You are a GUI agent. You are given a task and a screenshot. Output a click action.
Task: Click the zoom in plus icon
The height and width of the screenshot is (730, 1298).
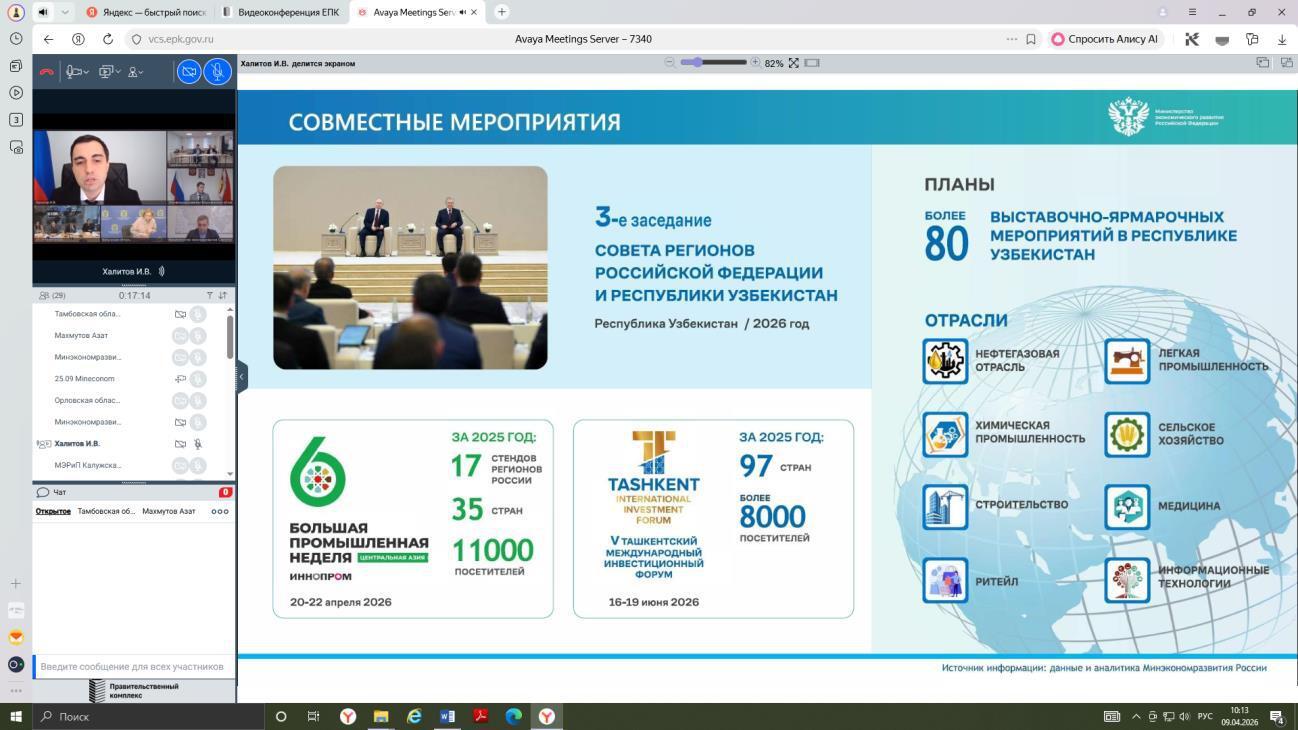pyautogui.click(x=755, y=63)
